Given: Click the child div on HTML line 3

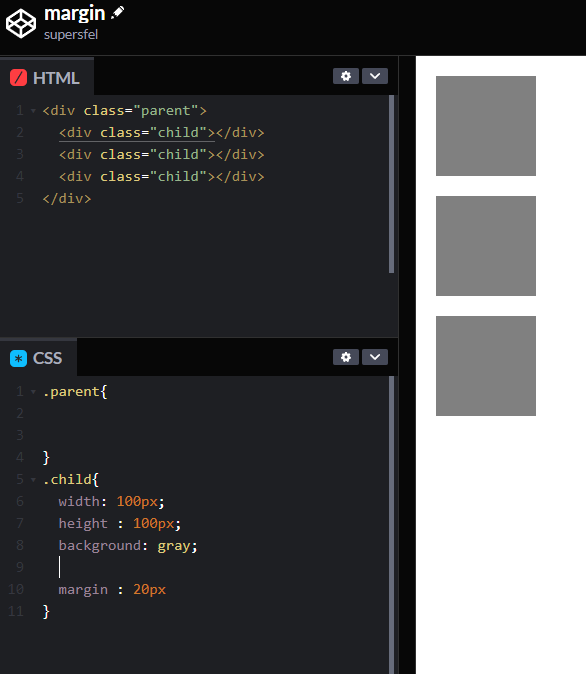Looking at the screenshot, I should tap(162, 154).
